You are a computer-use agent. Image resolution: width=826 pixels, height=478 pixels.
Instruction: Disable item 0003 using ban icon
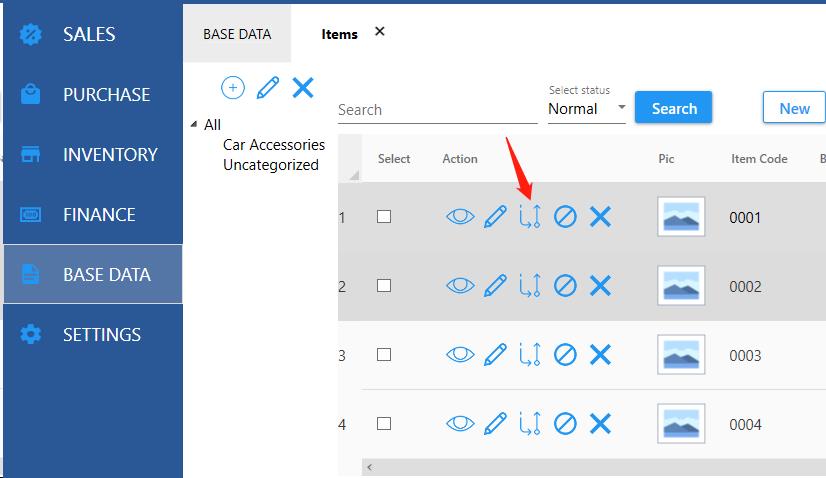(x=565, y=355)
